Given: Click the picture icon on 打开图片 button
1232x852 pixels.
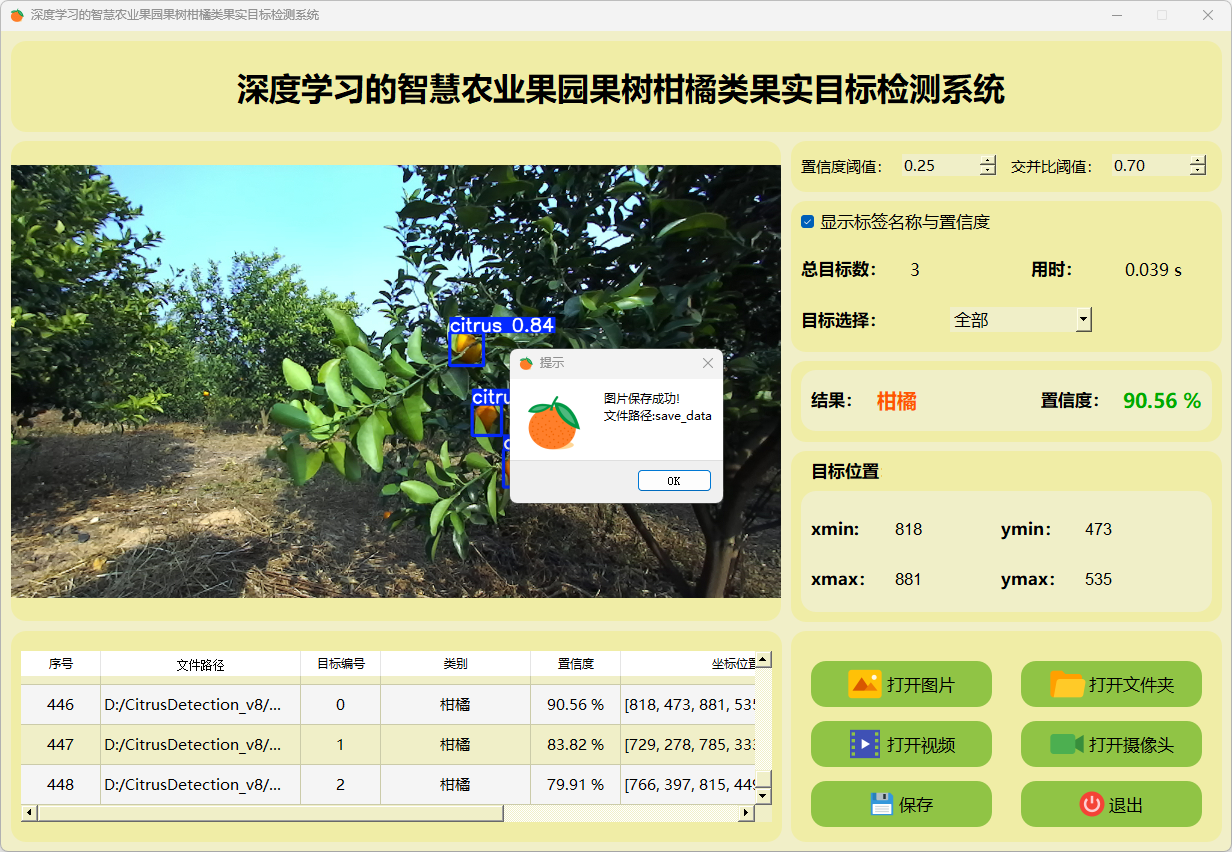Looking at the screenshot, I should 864,684.
